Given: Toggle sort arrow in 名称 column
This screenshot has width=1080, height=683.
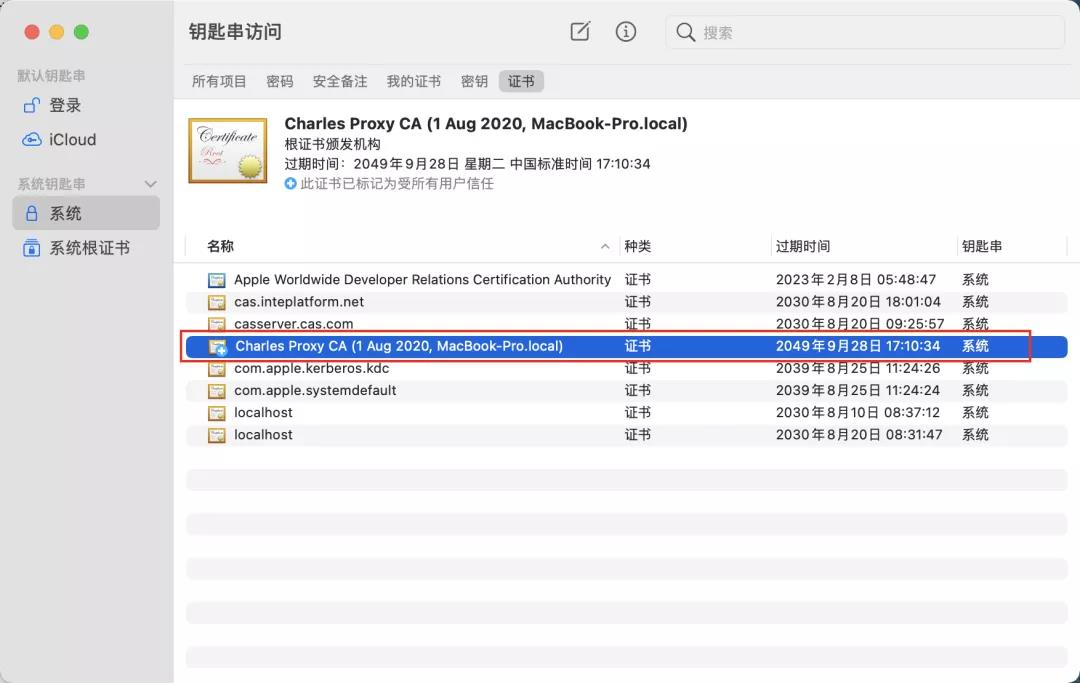Looking at the screenshot, I should (605, 246).
